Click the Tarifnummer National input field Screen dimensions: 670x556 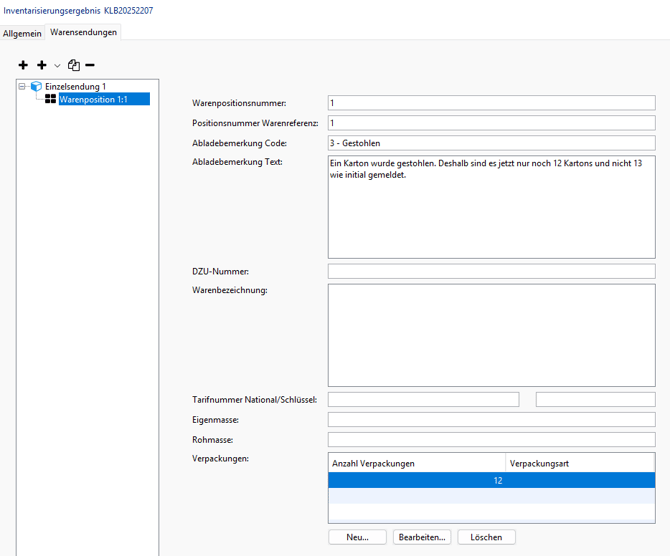[x=423, y=400]
